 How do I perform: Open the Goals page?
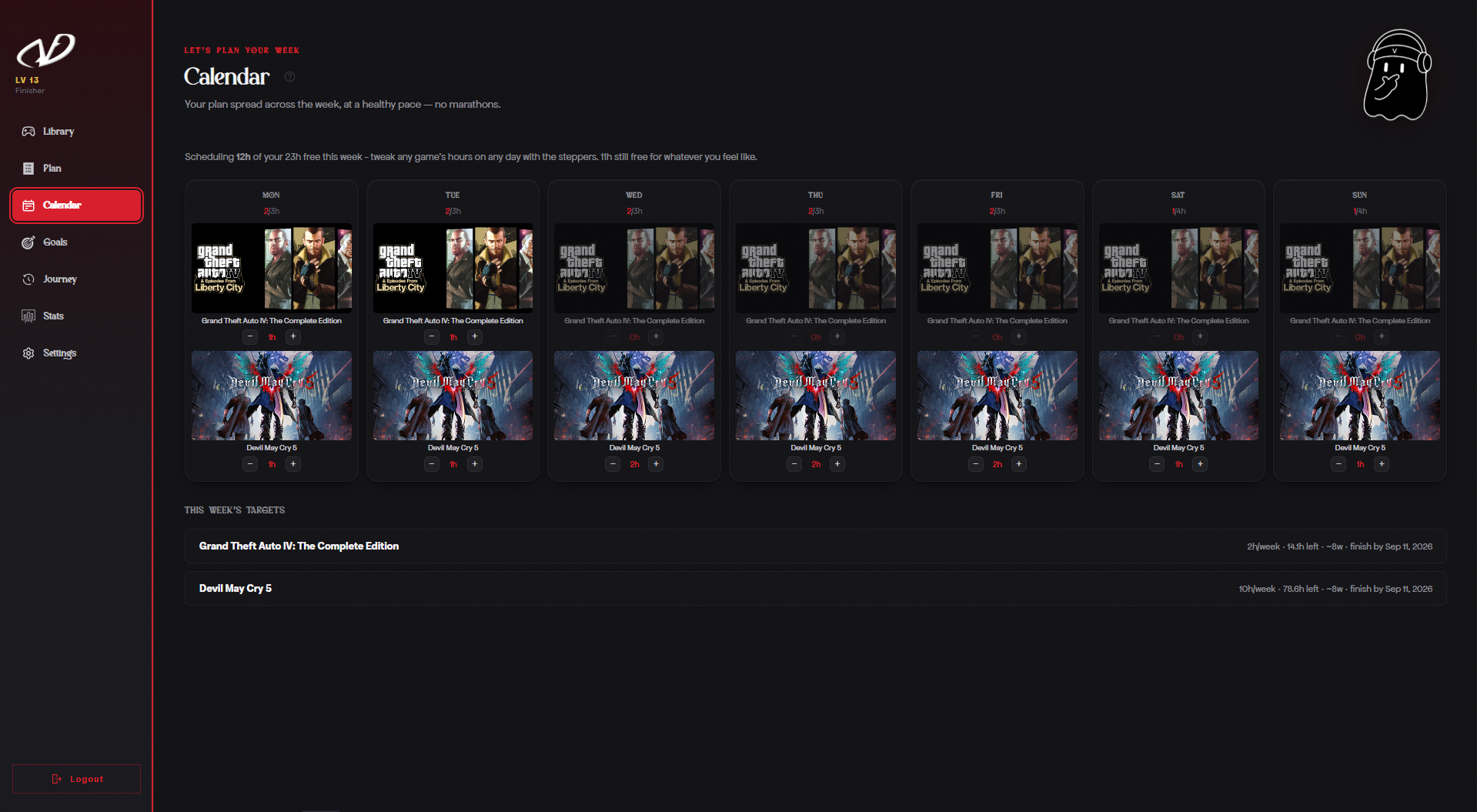(76, 242)
